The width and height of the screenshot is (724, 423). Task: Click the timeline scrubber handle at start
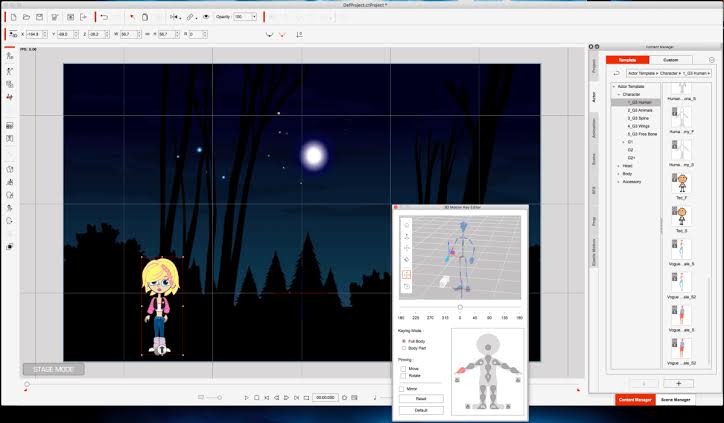[x=27, y=385]
